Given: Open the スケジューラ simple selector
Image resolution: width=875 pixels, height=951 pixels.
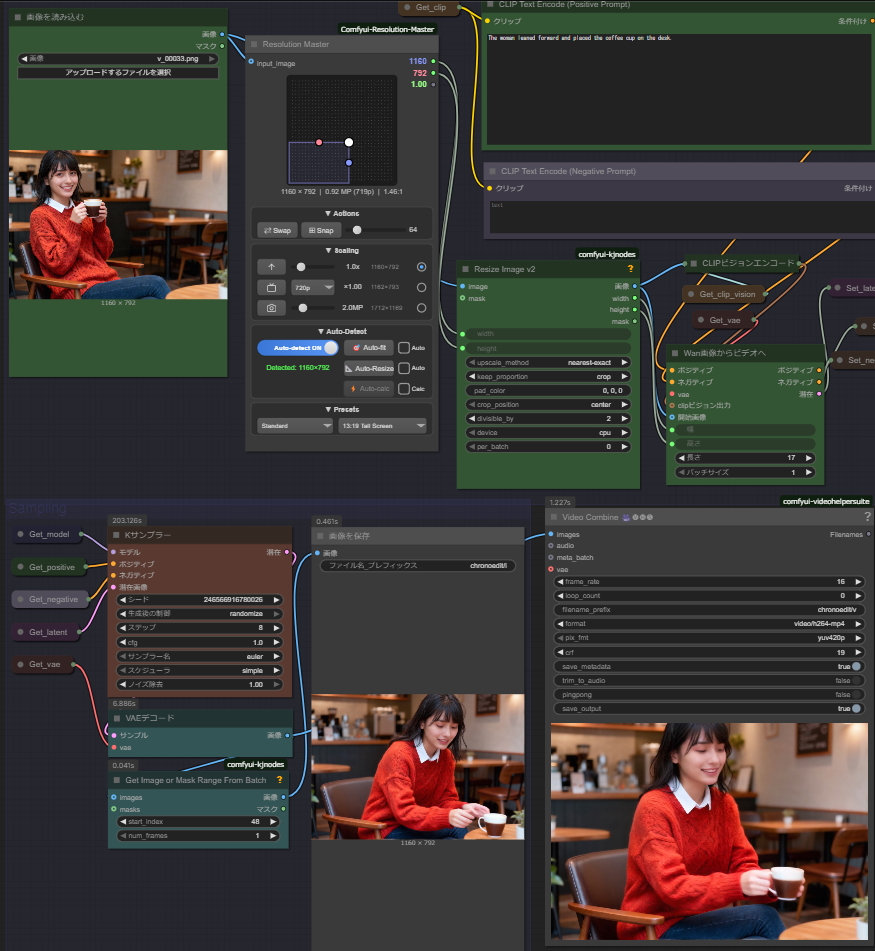Looking at the screenshot, I should tap(199, 670).
